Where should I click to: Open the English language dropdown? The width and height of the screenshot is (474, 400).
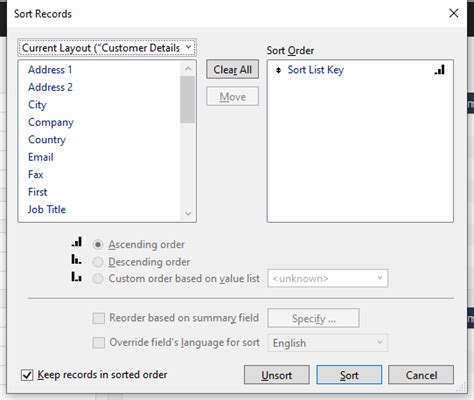pos(328,343)
